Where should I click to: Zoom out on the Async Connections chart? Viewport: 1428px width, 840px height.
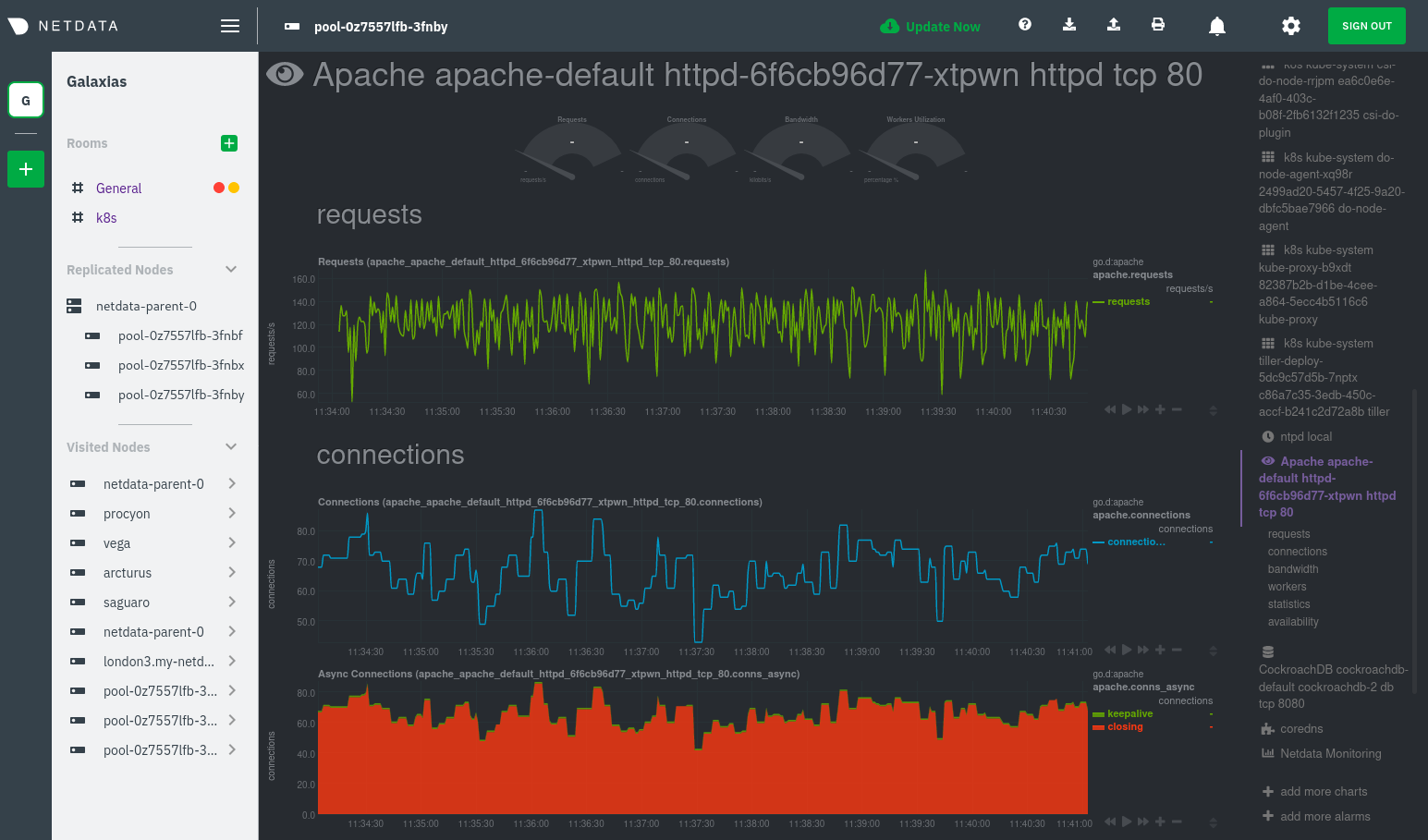[1177, 822]
